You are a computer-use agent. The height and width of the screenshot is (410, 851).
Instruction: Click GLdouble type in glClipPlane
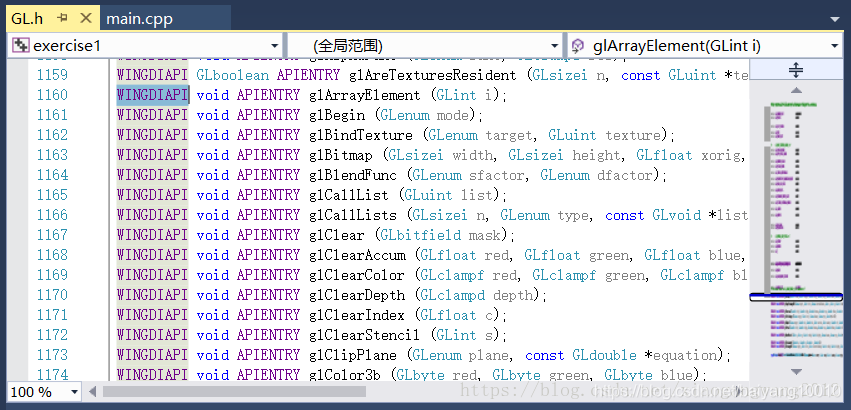604,355
